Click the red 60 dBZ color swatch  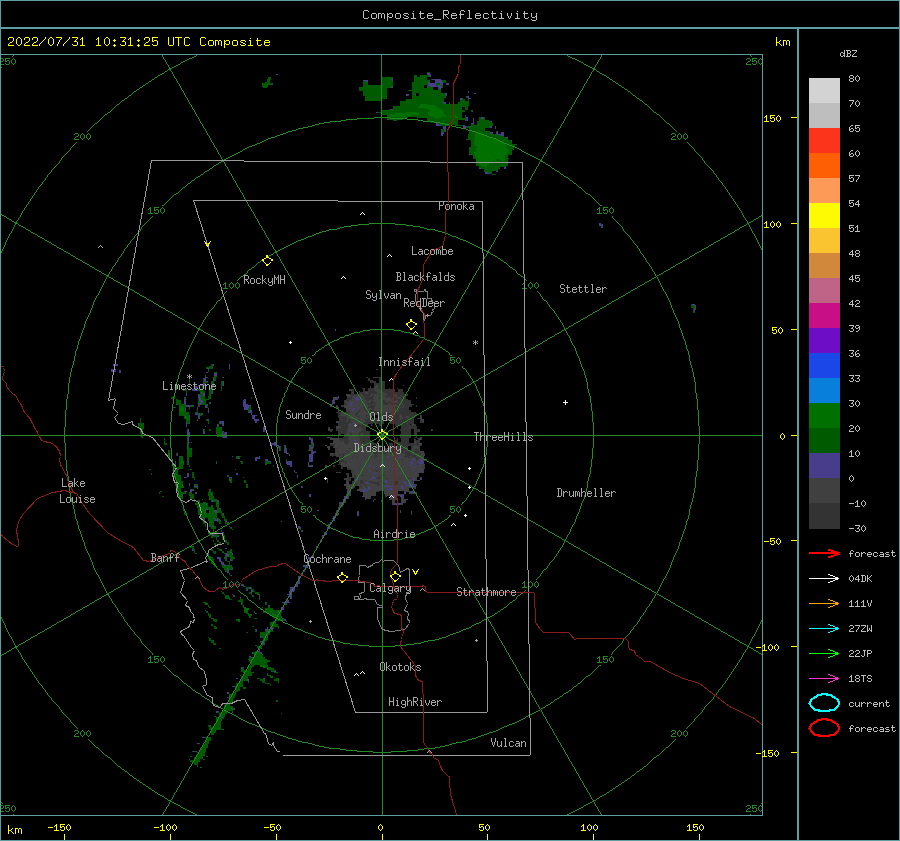824,141
